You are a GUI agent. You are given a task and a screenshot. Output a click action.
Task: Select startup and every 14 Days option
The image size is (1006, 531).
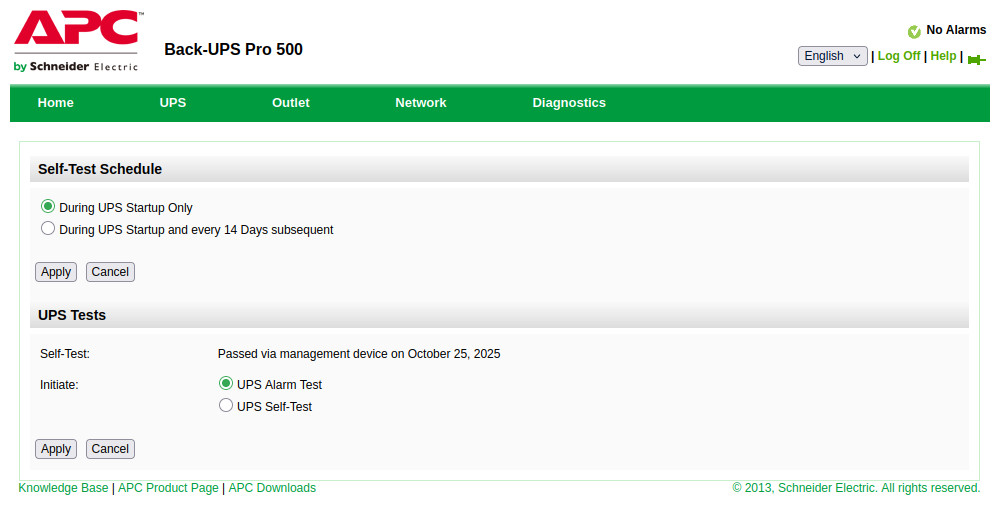(x=48, y=229)
